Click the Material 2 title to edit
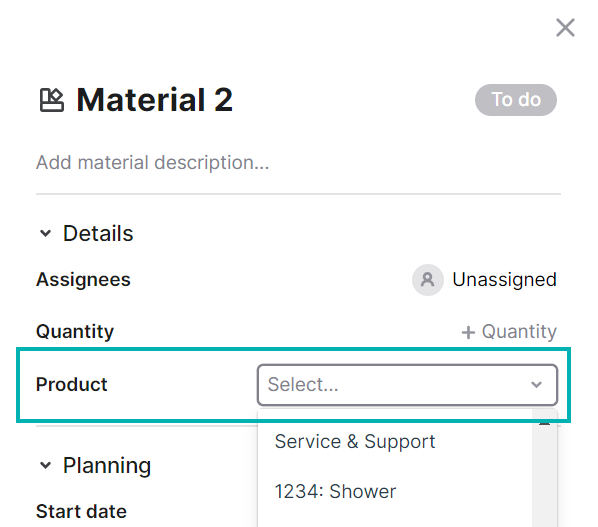The width and height of the screenshot is (598, 527). coord(155,100)
